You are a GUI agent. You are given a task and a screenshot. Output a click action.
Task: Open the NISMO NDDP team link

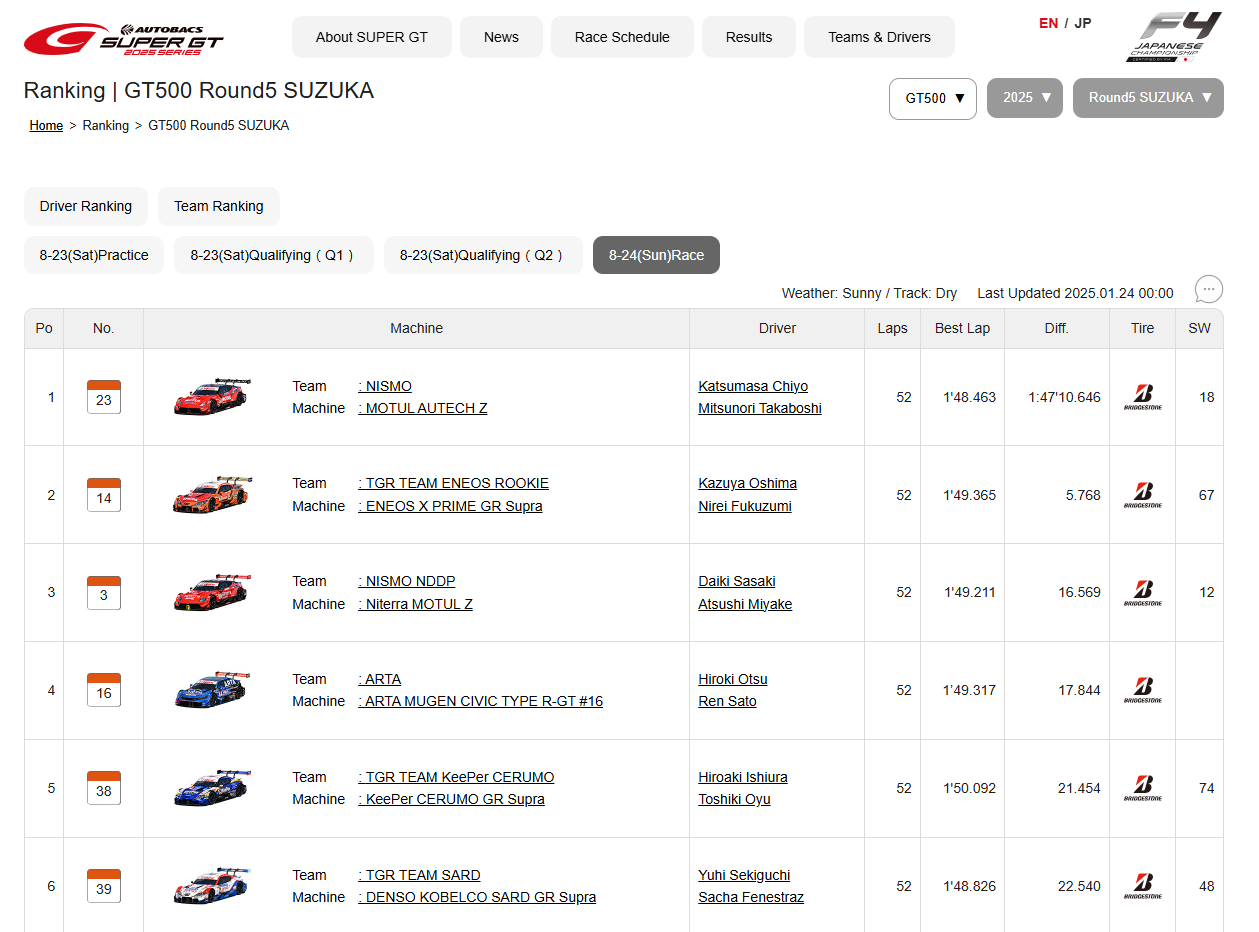click(x=406, y=581)
